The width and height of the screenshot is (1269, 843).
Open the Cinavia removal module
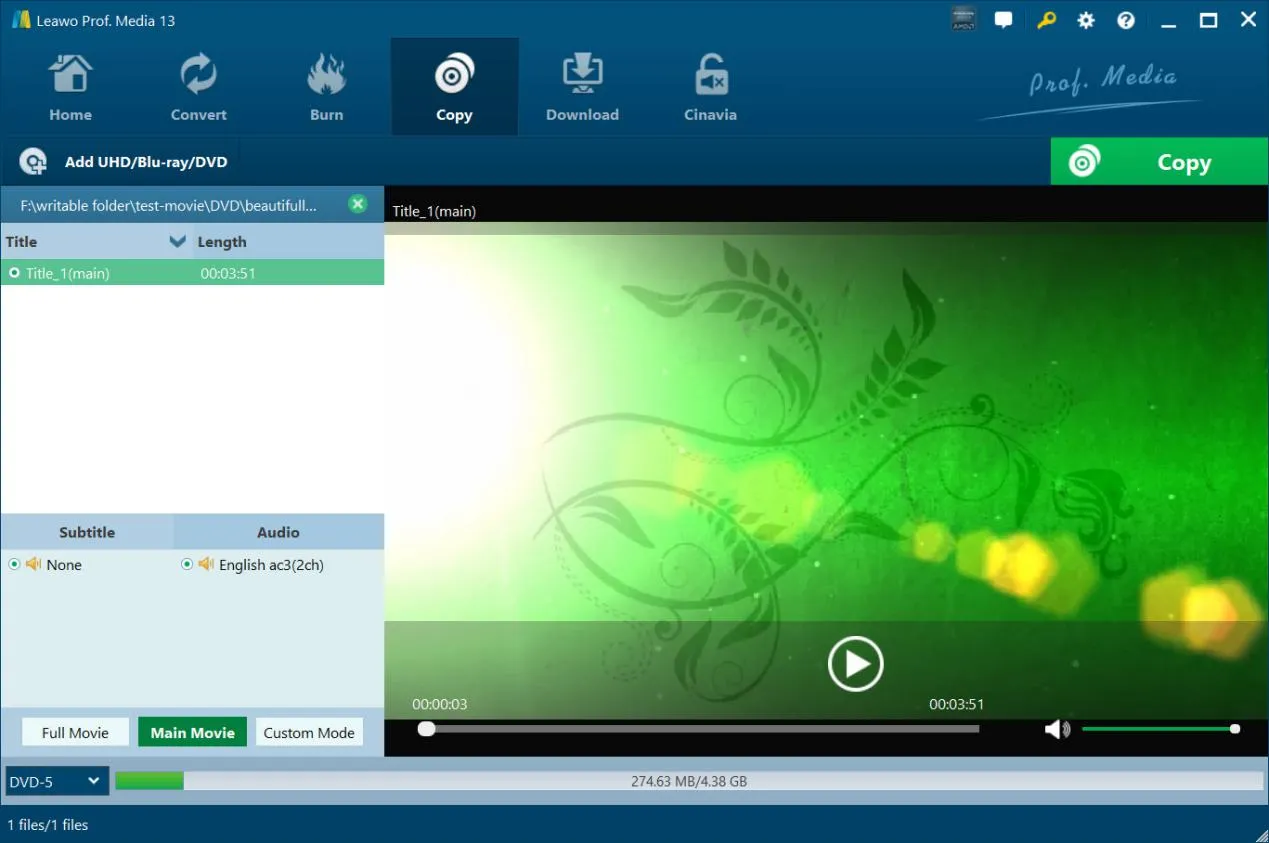[x=710, y=88]
